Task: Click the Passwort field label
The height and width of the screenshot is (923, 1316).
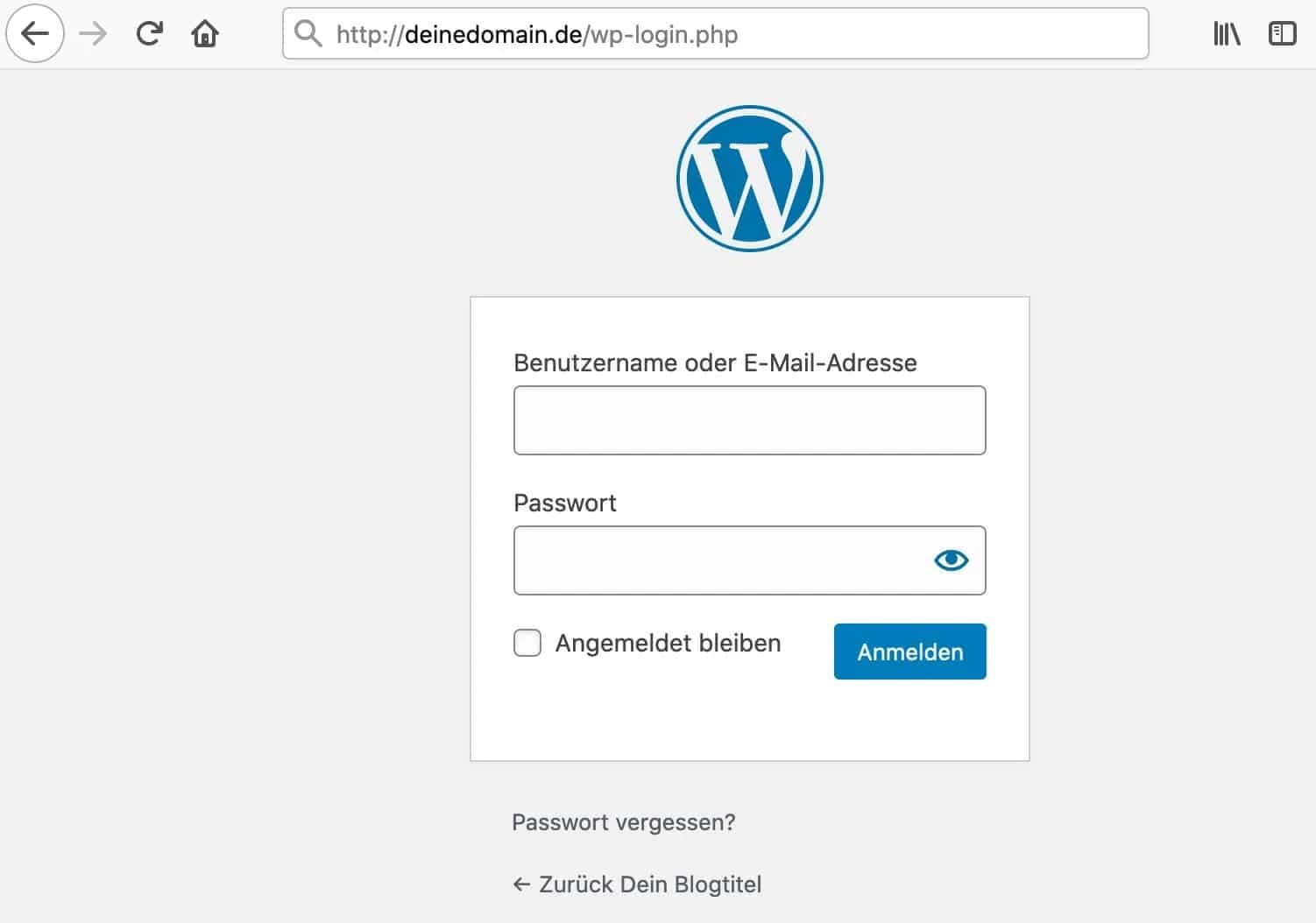Action: (x=564, y=503)
